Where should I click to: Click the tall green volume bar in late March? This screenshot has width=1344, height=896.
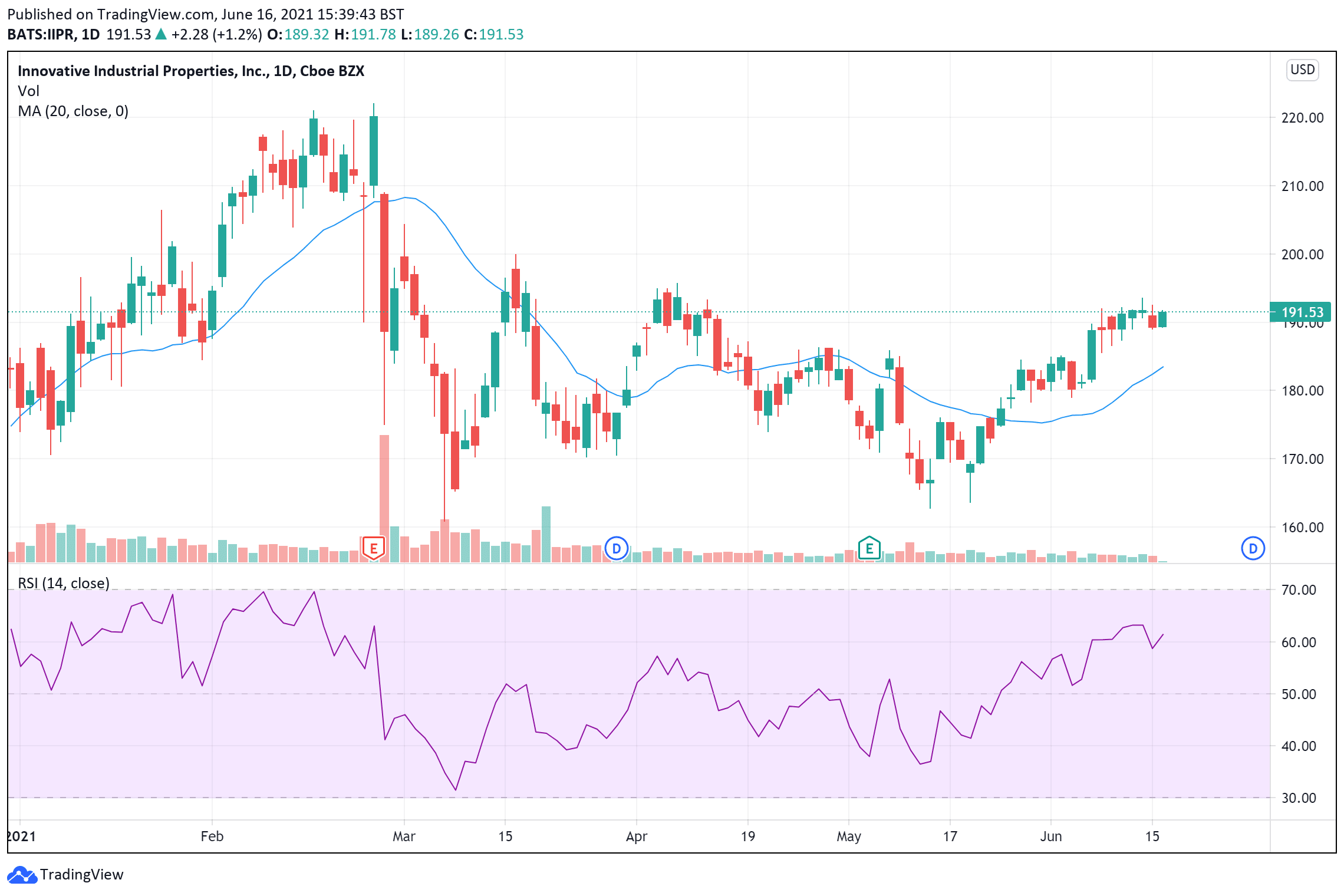tap(546, 534)
